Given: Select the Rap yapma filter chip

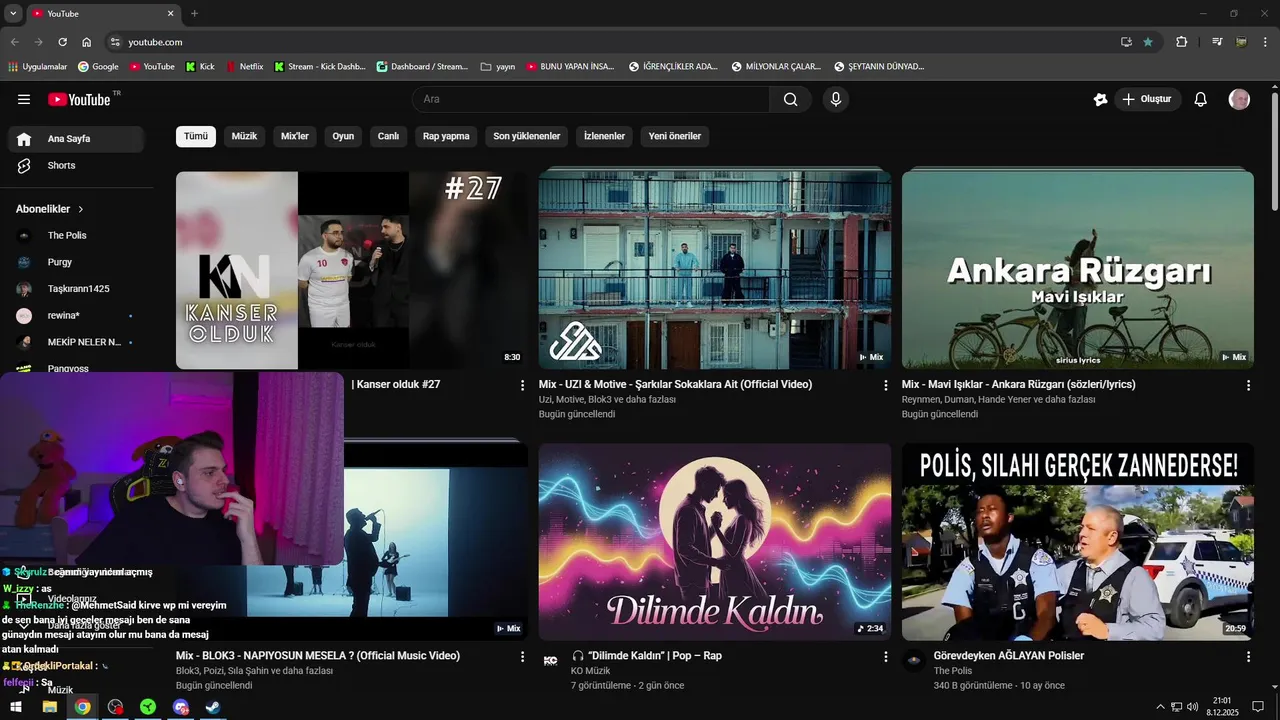Looking at the screenshot, I should (446, 136).
